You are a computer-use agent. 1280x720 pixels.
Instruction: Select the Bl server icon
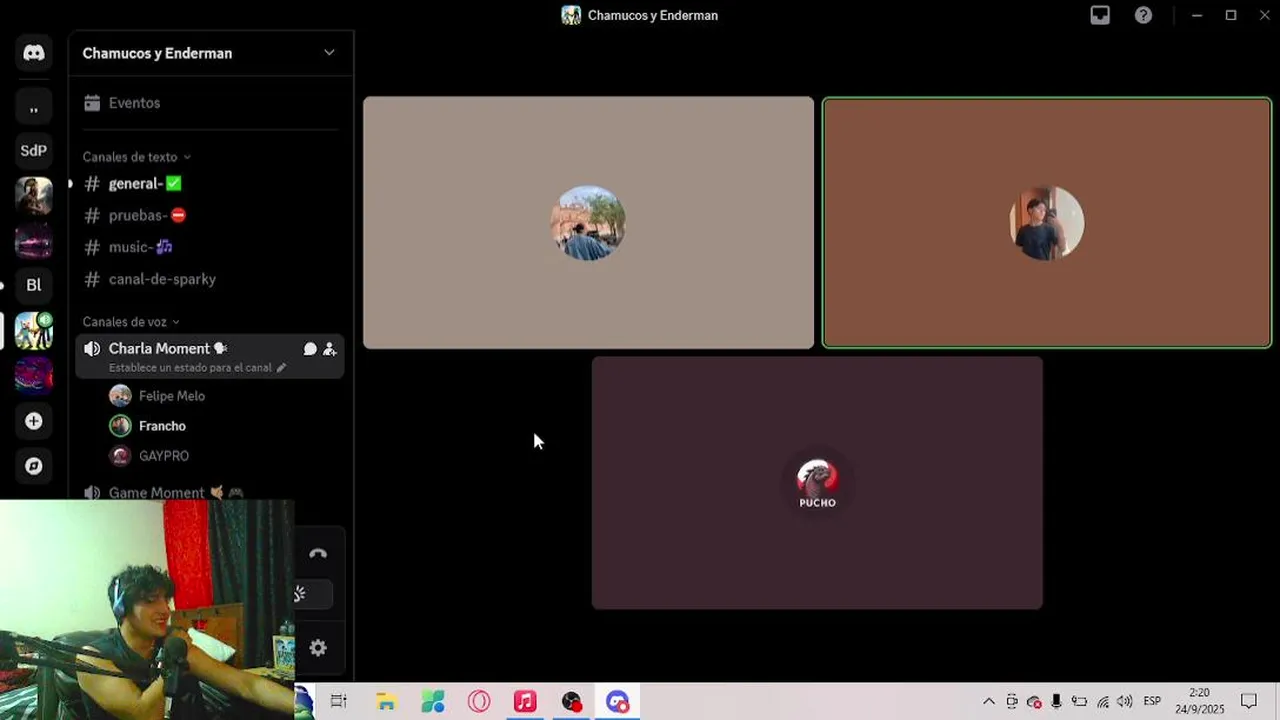pos(34,285)
